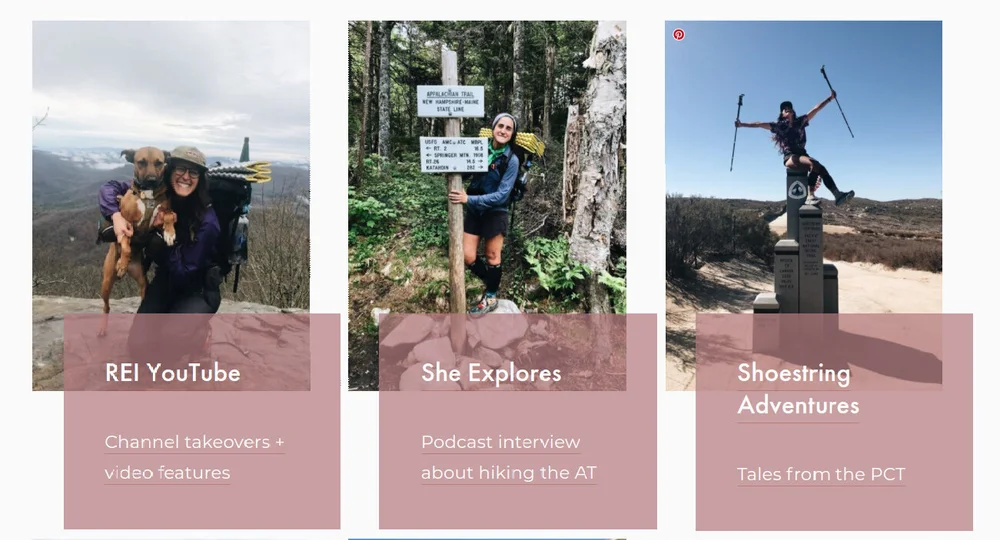Click the PCT emblem on the monument
Screen dimensions: 1000x540
[797, 189]
